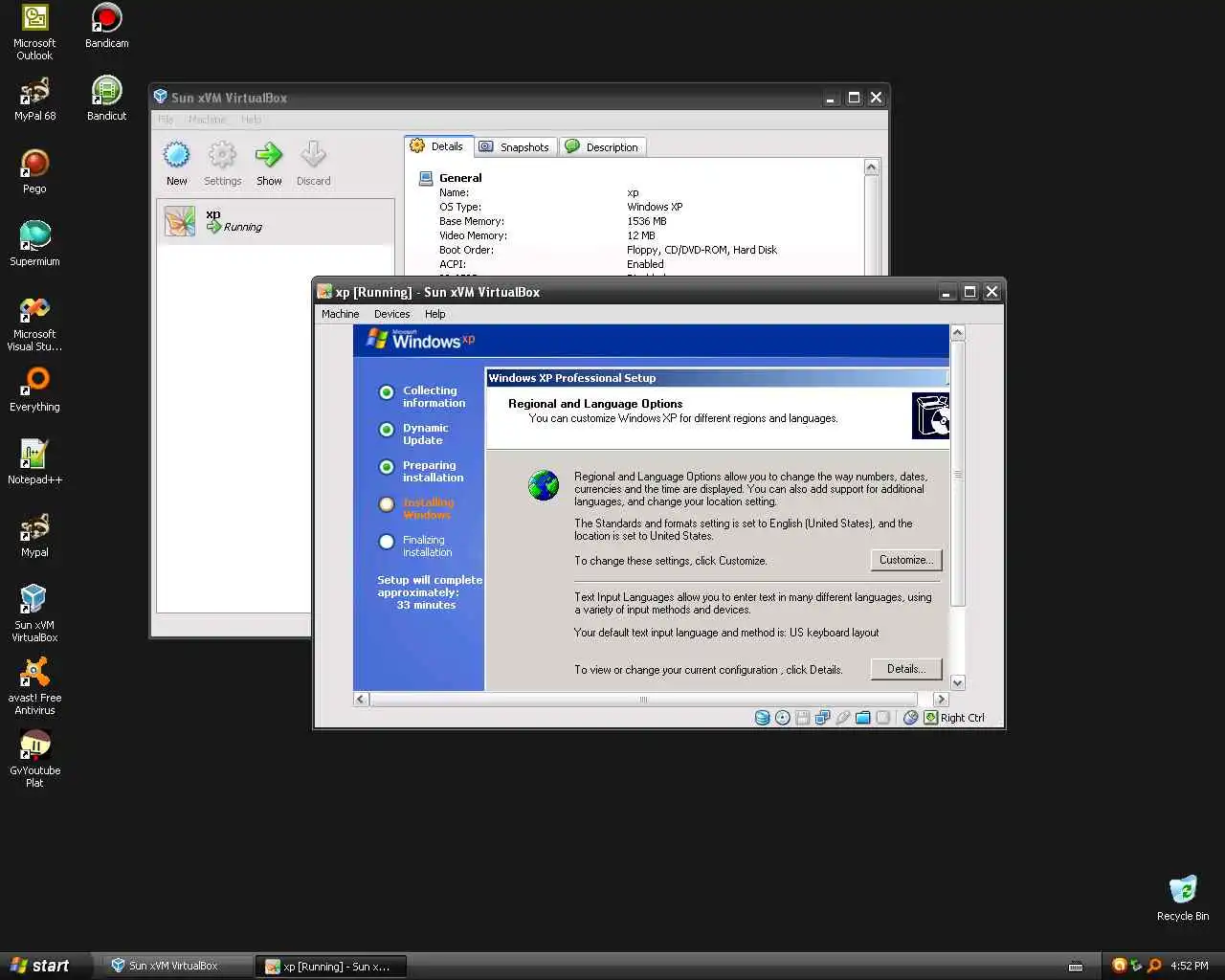
Task: Click the Notepad++ desktop icon
Action: tap(34, 462)
